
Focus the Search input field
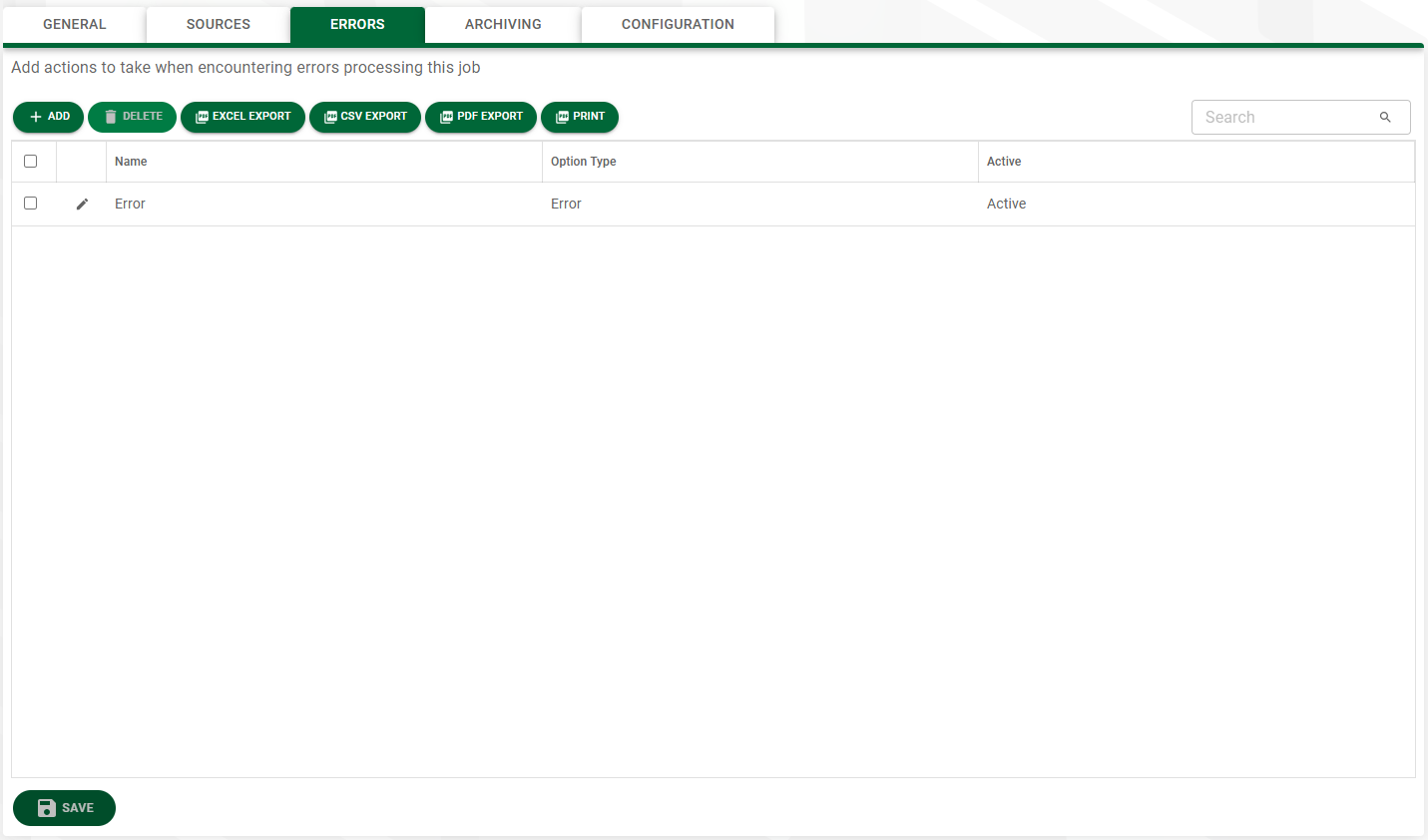click(1287, 117)
